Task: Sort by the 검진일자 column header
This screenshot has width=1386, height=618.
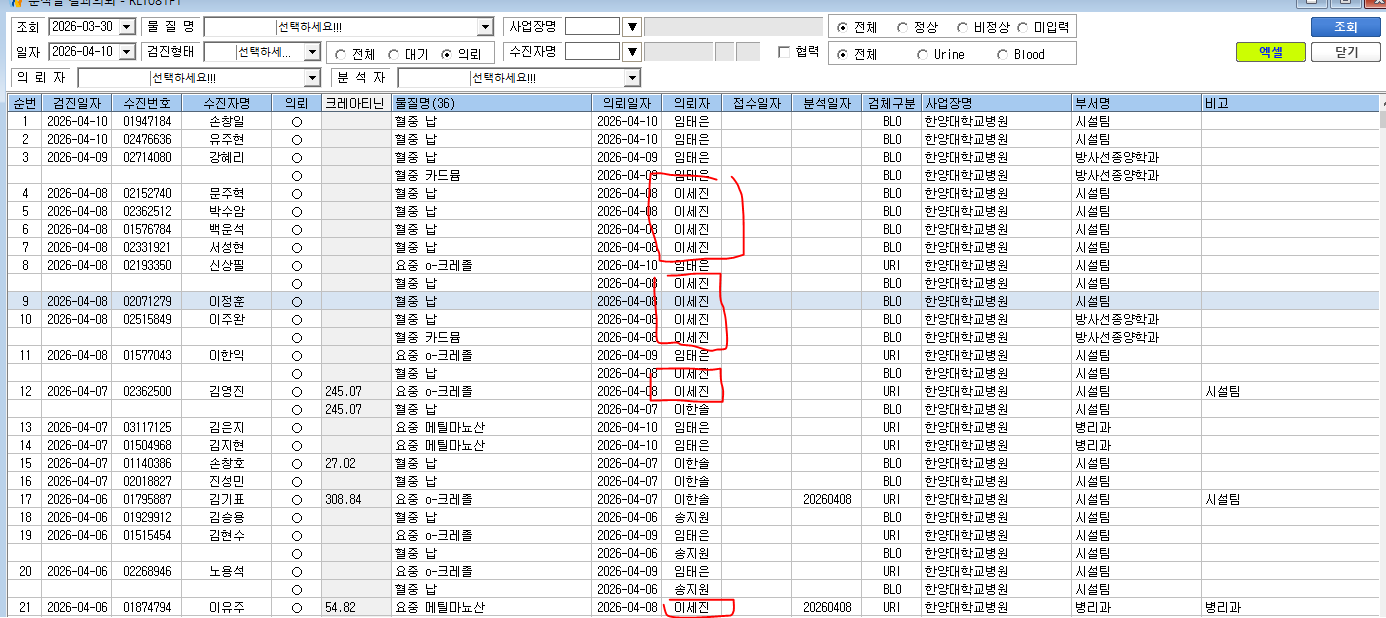Action: [x=77, y=103]
